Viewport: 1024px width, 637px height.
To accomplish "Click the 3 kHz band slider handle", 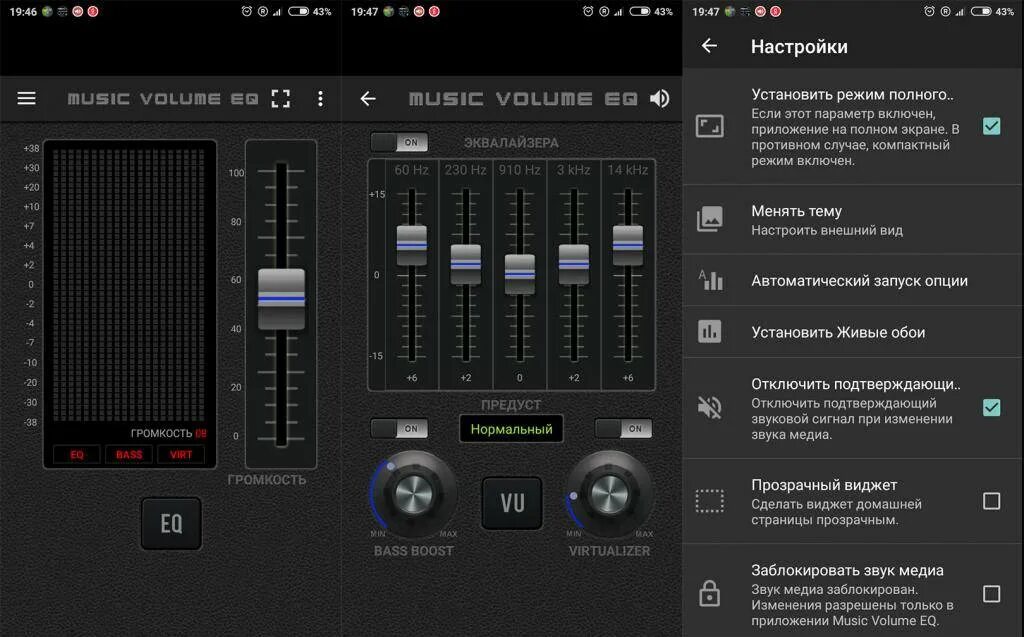I will pyautogui.click(x=573, y=264).
